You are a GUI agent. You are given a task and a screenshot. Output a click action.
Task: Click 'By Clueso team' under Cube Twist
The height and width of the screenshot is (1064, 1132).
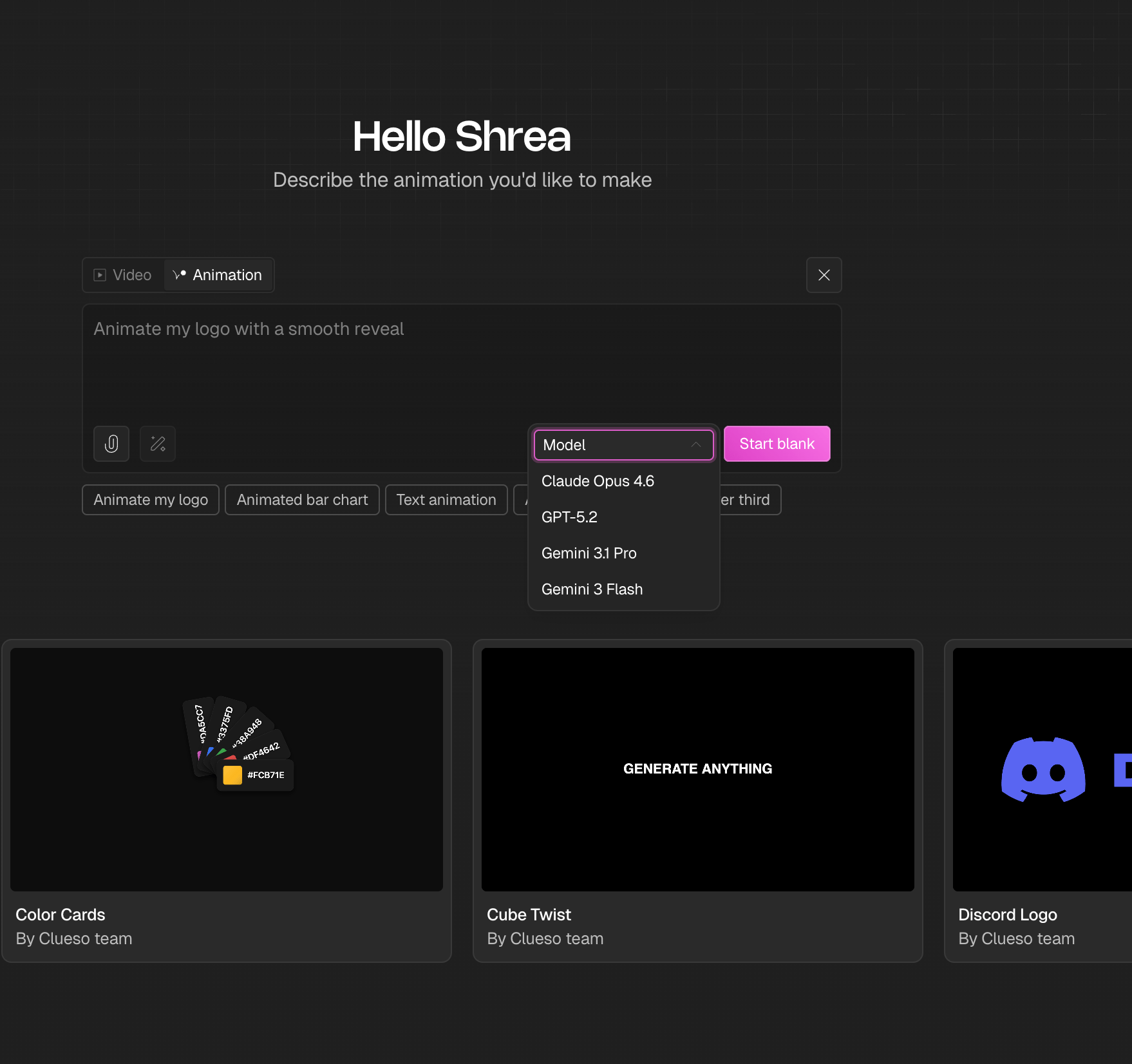tap(545, 938)
